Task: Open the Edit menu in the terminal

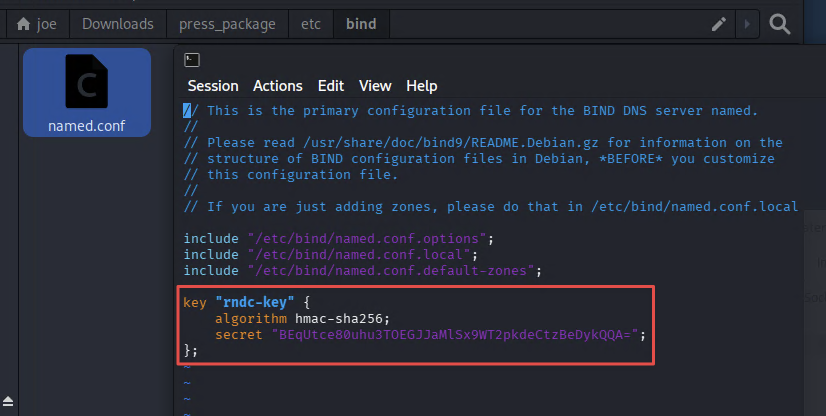Action: coord(331,86)
